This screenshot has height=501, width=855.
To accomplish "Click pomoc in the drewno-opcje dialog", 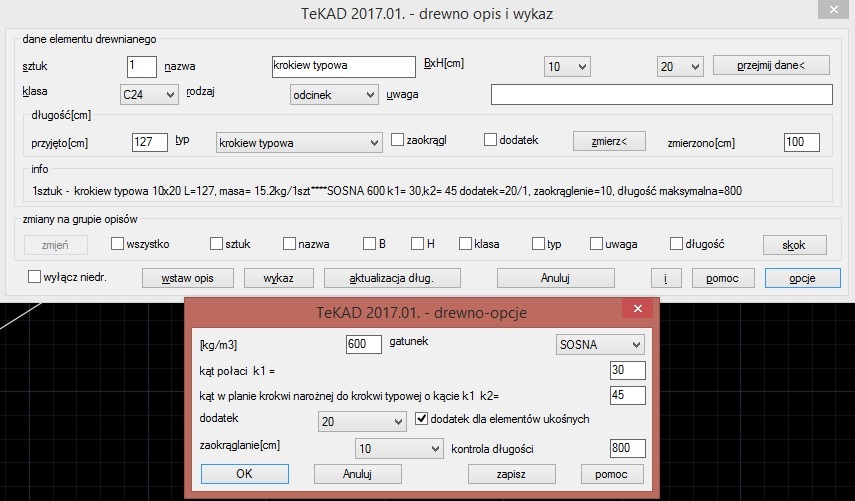I will click(612, 474).
